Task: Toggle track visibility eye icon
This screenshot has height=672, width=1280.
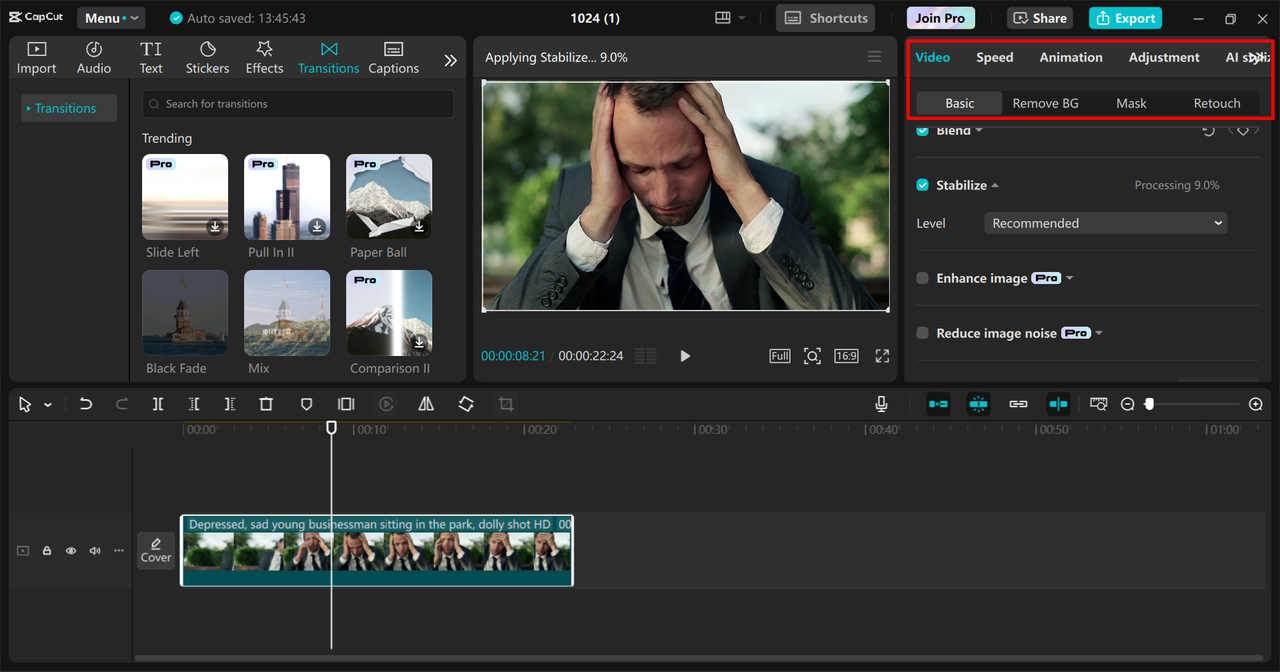Action: tap(71, 551)
